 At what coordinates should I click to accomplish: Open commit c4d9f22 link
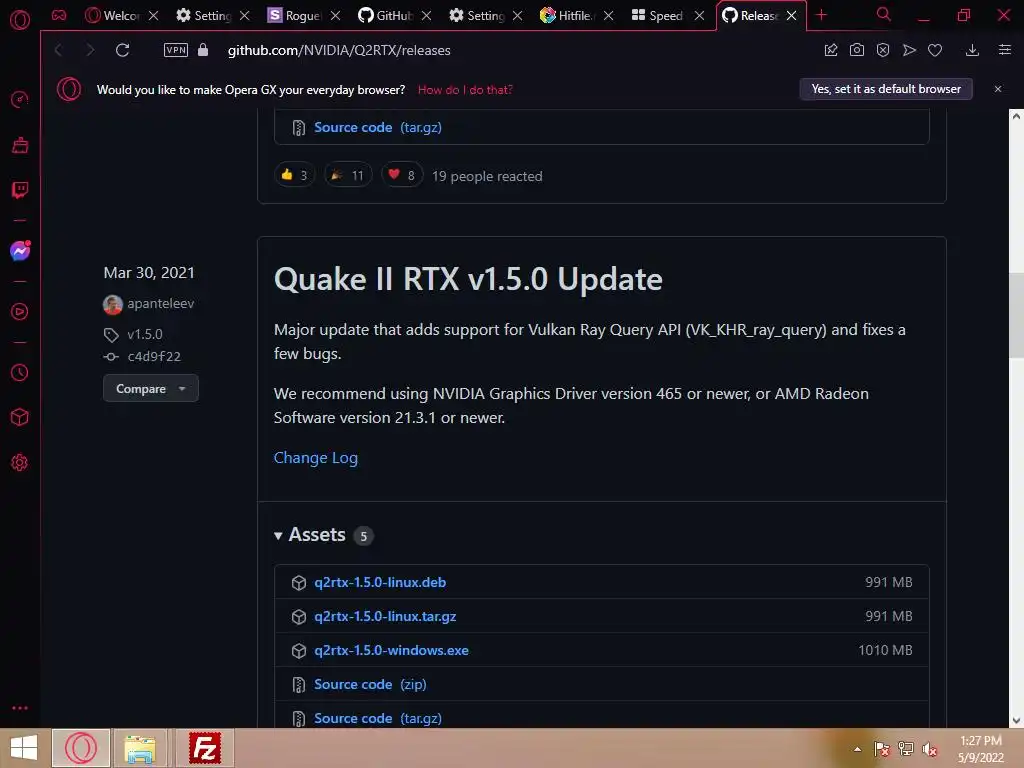pos(154,357)
